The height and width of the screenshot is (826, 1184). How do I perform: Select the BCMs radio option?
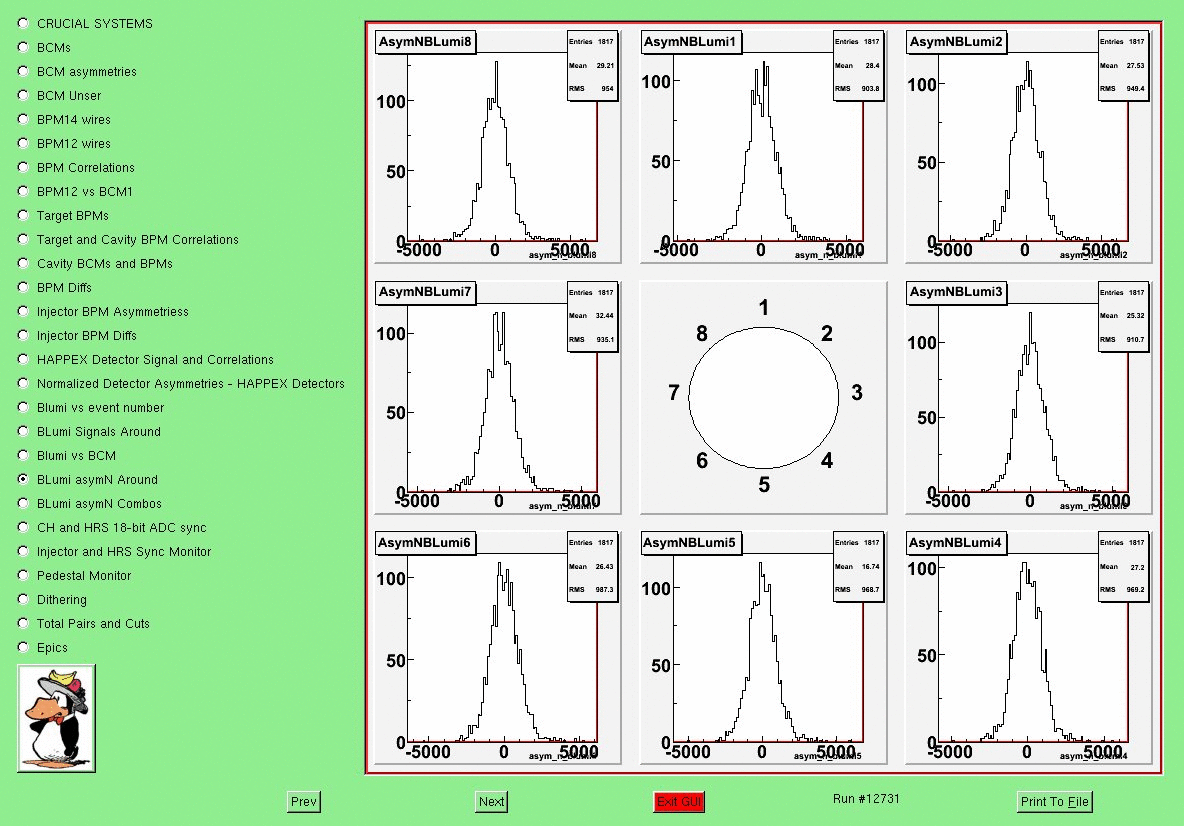click(23, 48)
